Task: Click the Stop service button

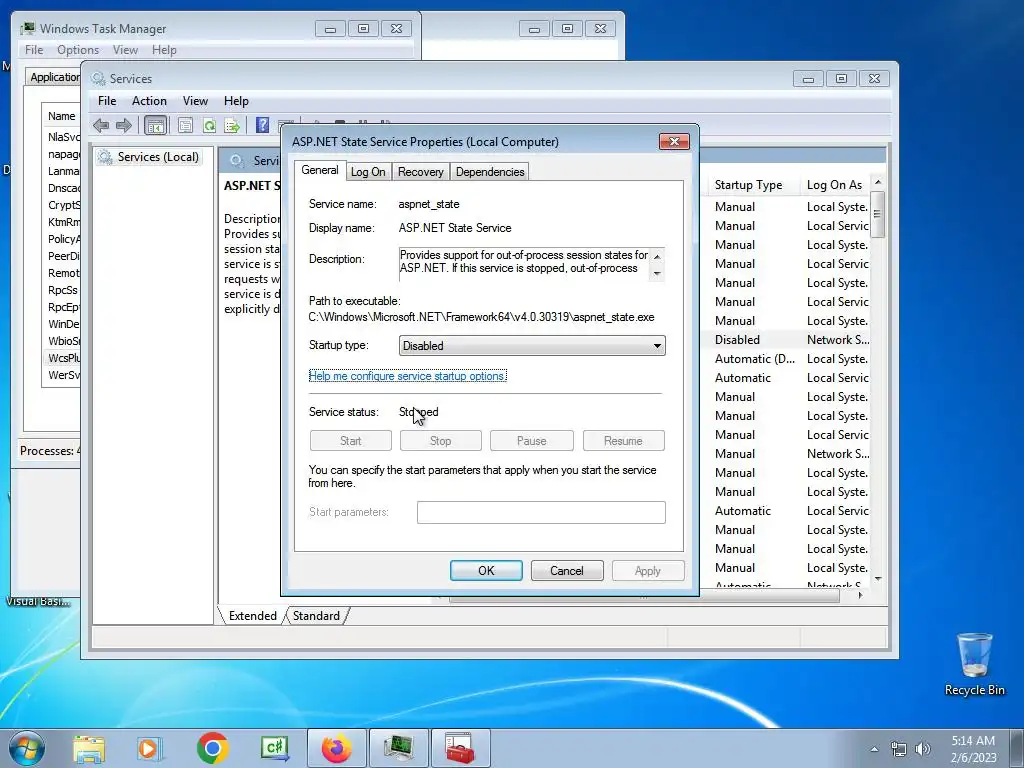Action: pyautogui.click(x=440, y=441)
